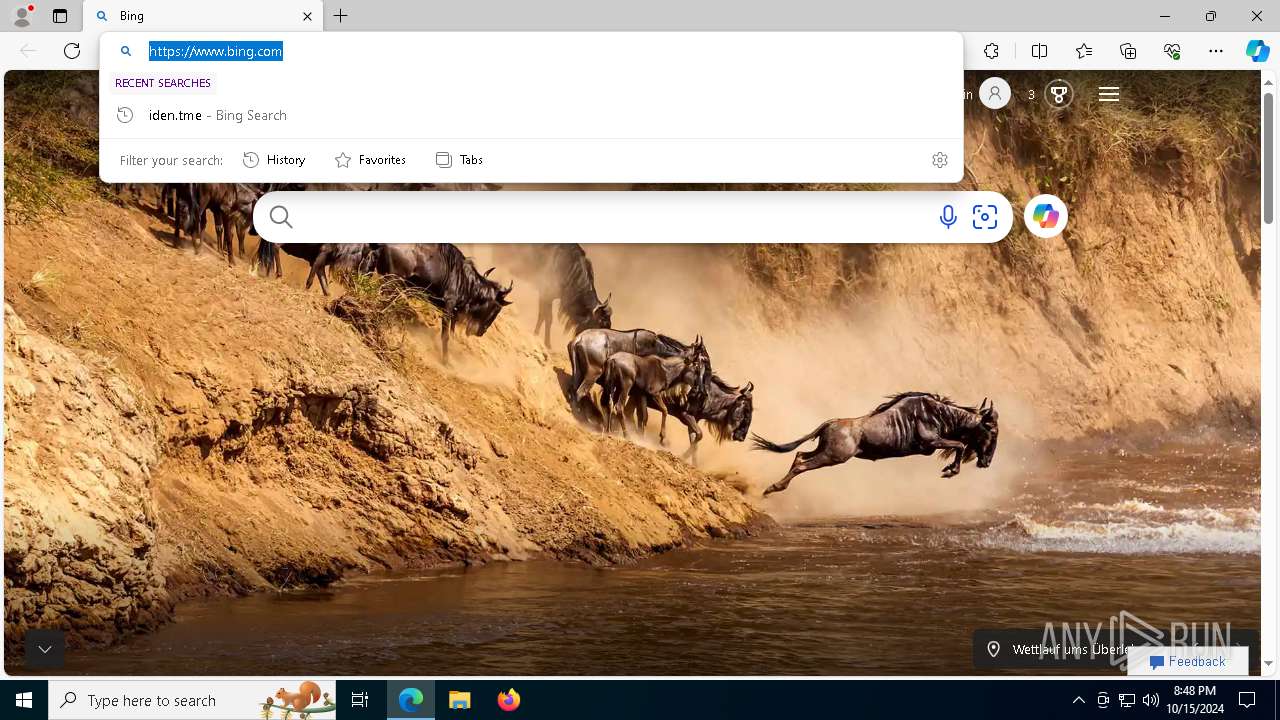Open a new tab
Viewport: 1280px width, 720px height.
341,16
